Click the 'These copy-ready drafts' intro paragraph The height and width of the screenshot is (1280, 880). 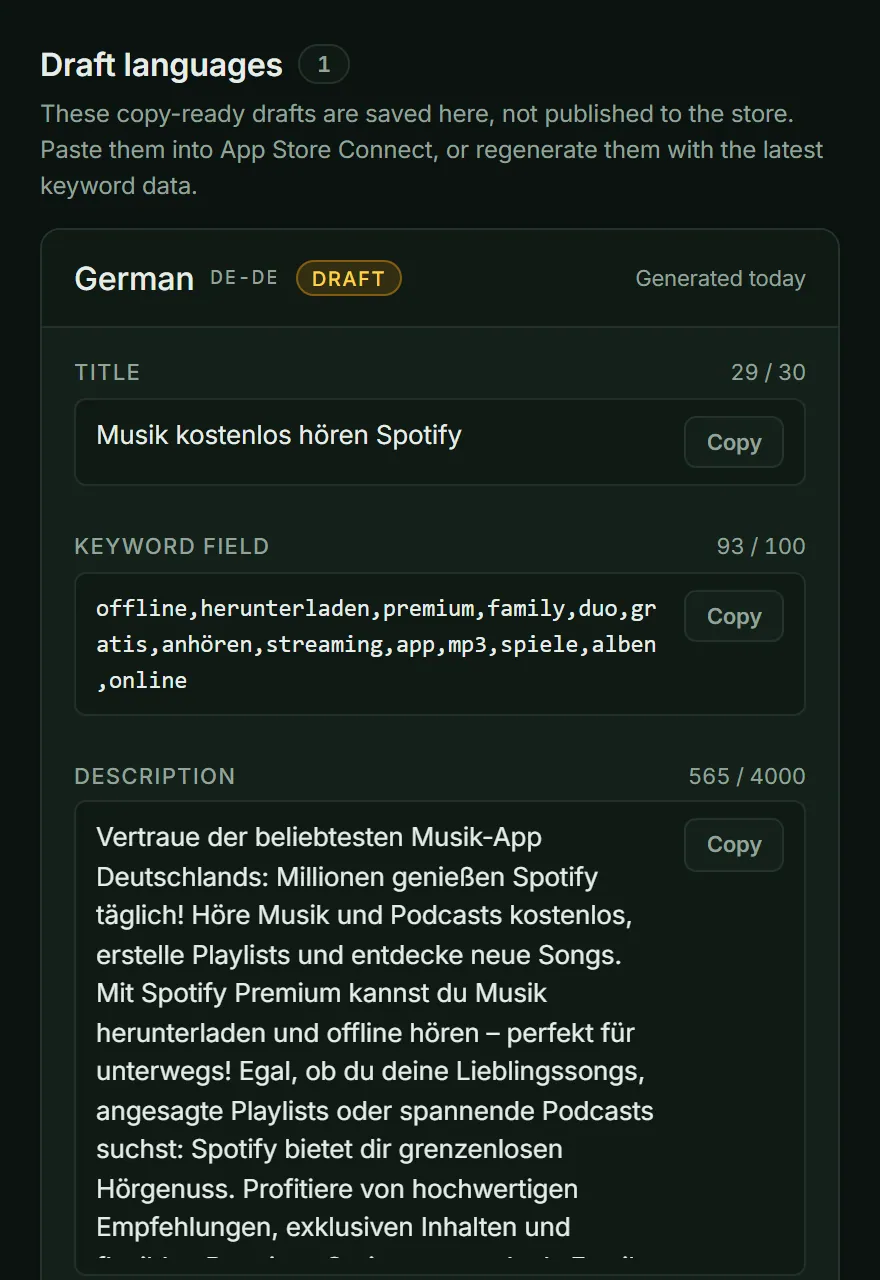coord(432,150)
